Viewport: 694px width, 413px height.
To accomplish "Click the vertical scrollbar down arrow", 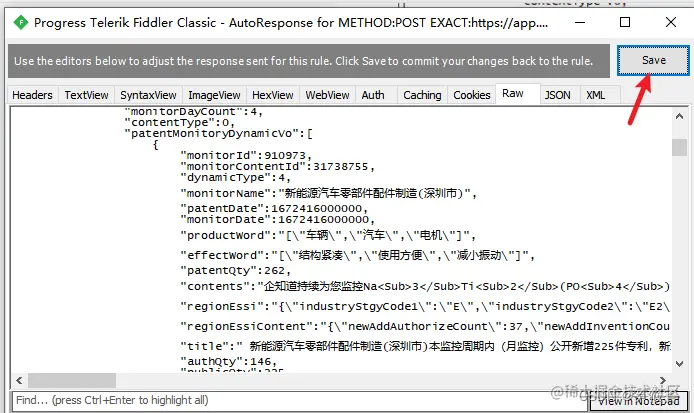I will pyautogui.click(x=679, y=363).
